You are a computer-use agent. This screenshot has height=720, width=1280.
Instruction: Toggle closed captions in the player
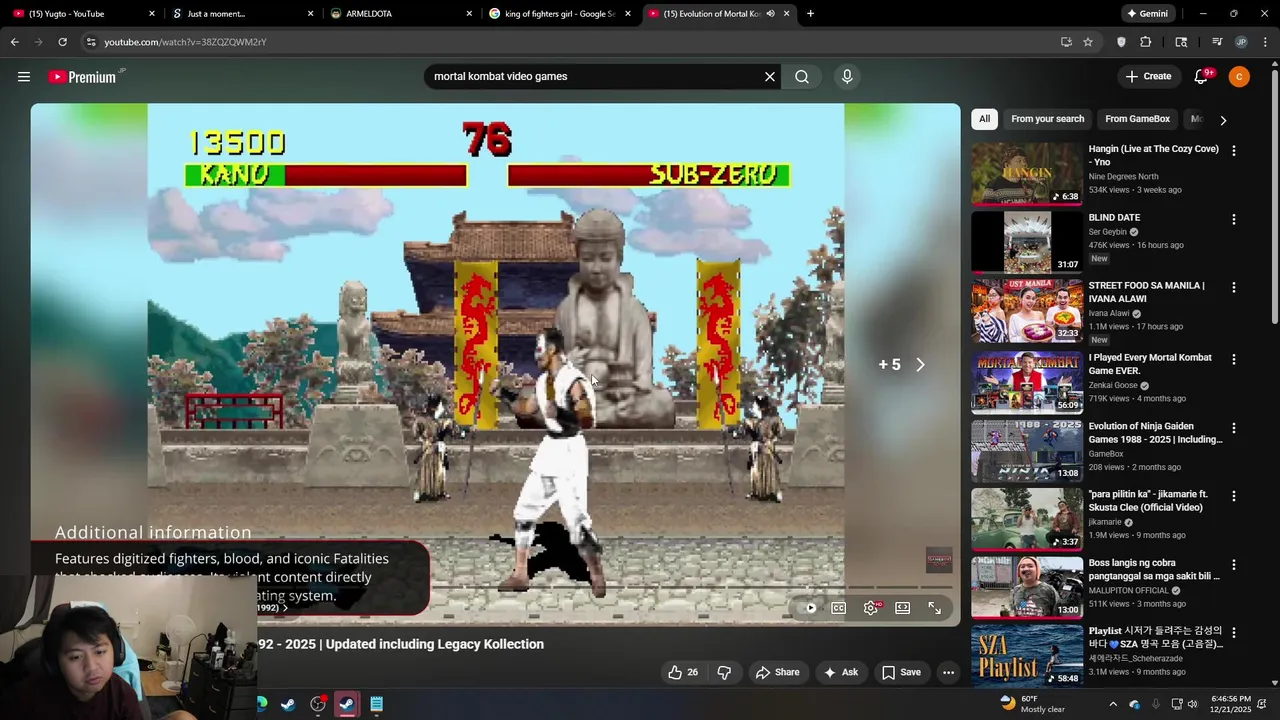click(839, 608)
